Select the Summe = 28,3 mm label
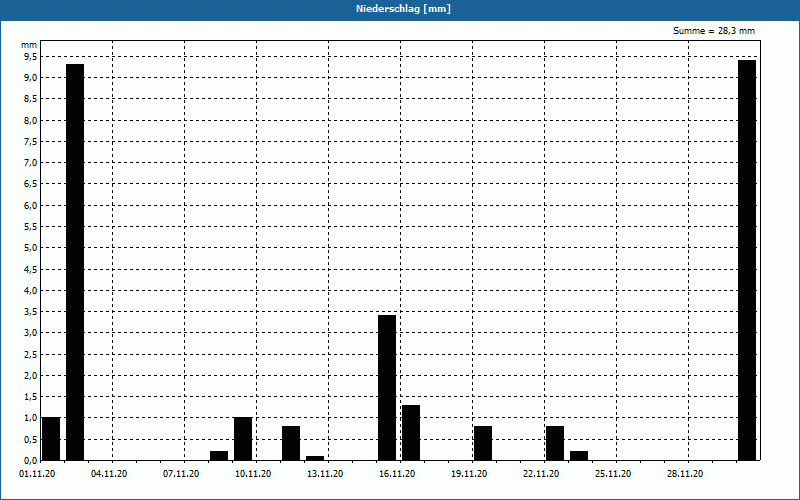This screenshot has height=500, width=800. click(x=714, y=31)
